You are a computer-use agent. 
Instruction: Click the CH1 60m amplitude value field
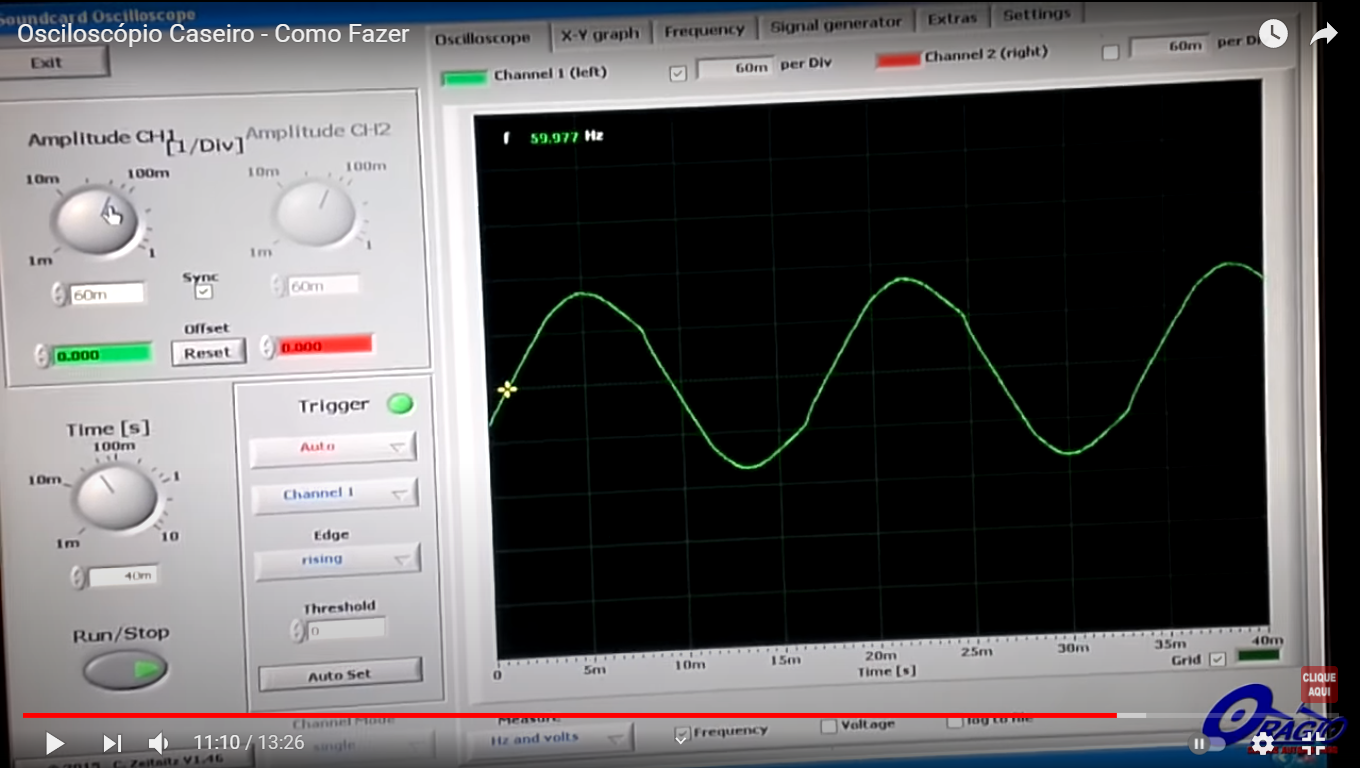(x=107, y=294)
